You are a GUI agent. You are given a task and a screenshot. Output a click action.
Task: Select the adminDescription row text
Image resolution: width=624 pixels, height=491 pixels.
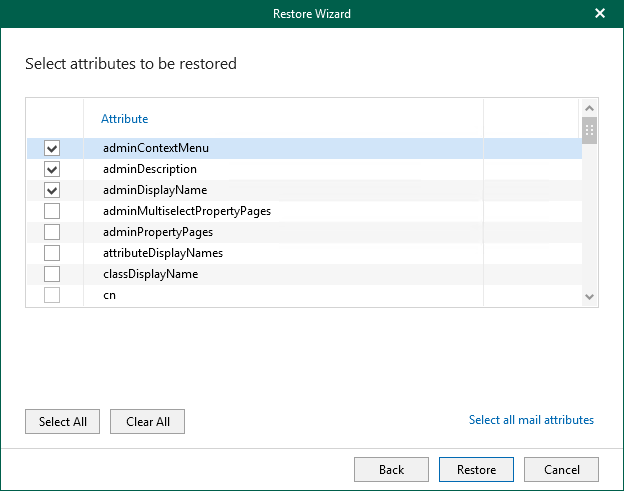click(149, 169)
